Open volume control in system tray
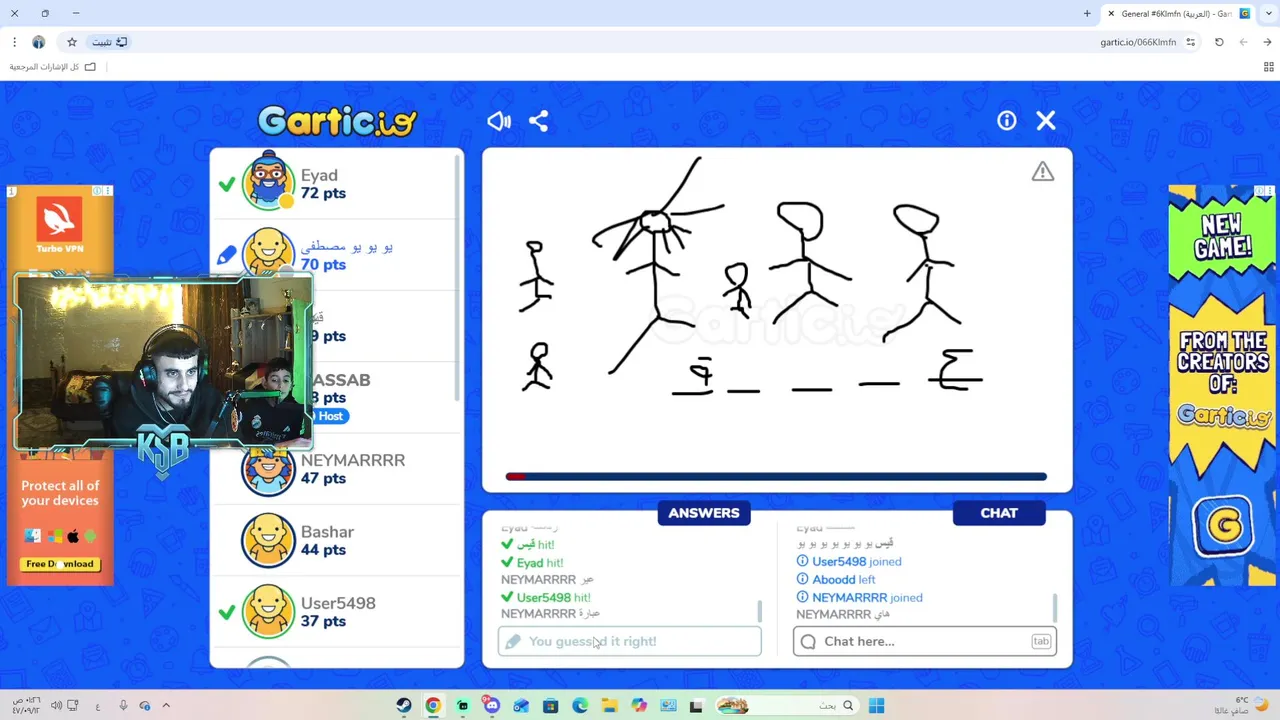 pos(57,705)
